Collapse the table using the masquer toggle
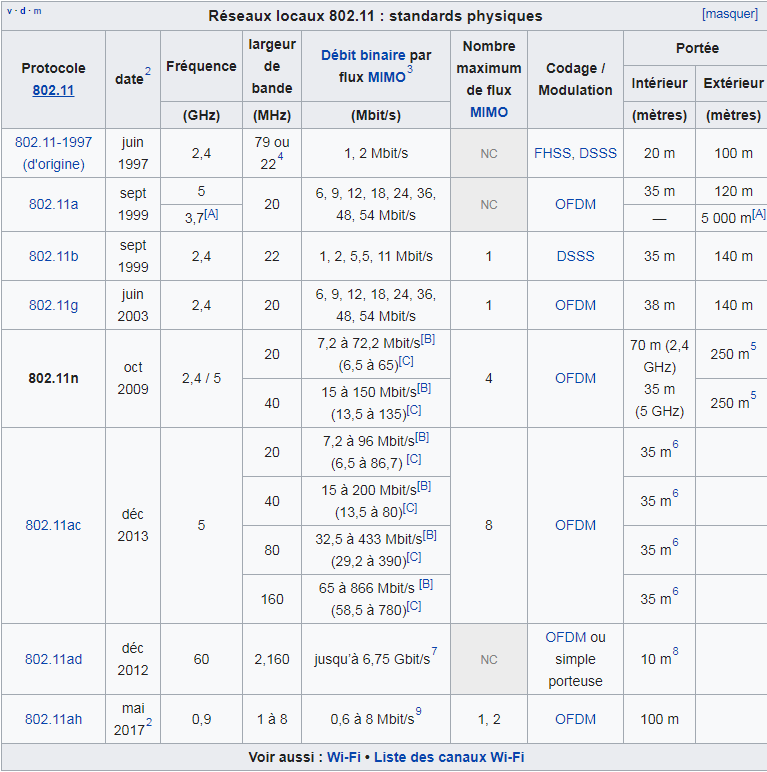 [729, 14]
